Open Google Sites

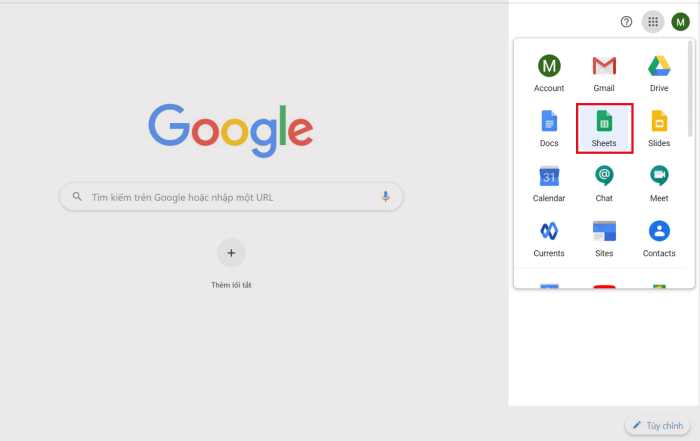[x=604, y=239]
